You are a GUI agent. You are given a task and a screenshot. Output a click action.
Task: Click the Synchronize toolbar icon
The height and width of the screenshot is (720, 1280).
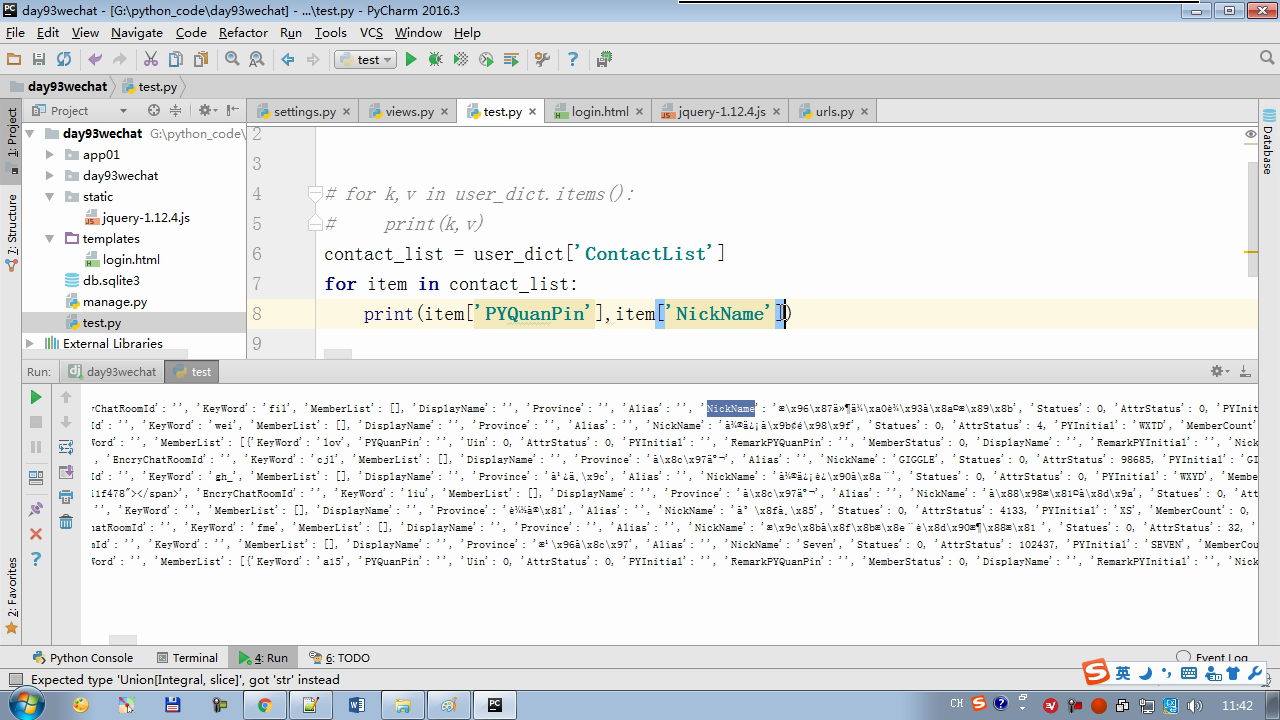click(64, 60)
